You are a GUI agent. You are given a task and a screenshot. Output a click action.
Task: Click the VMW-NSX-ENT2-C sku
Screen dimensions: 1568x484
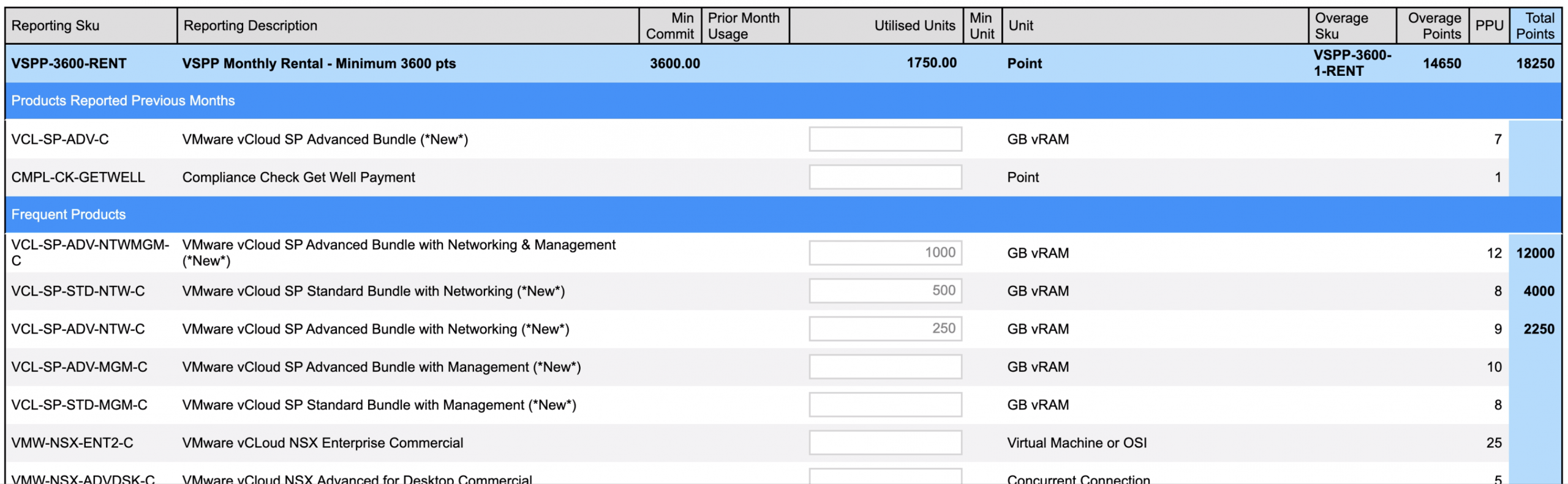[x=72, y=443]
